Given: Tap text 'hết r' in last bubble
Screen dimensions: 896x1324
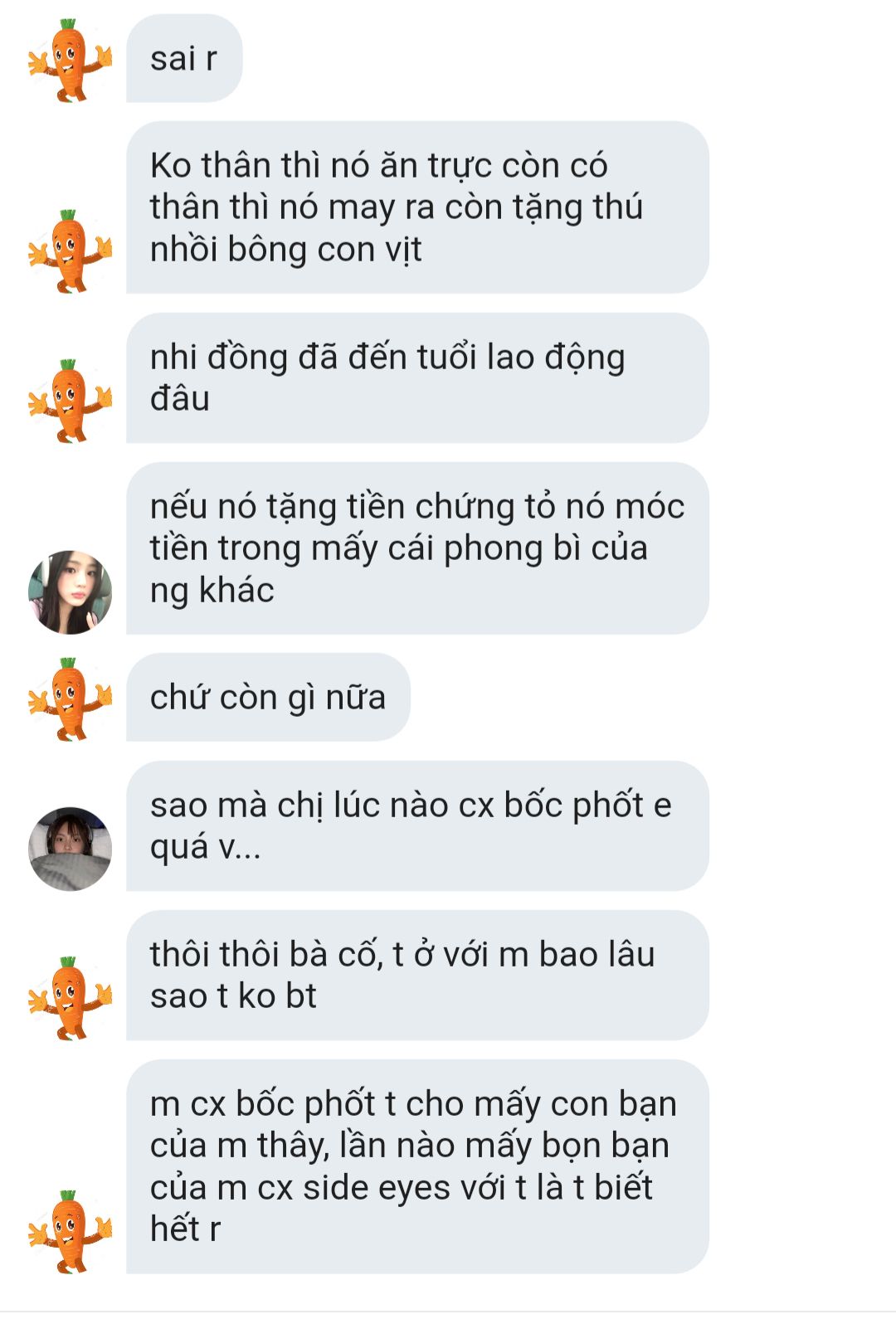Looking at the screenshot, I should tap(185, 1229).
